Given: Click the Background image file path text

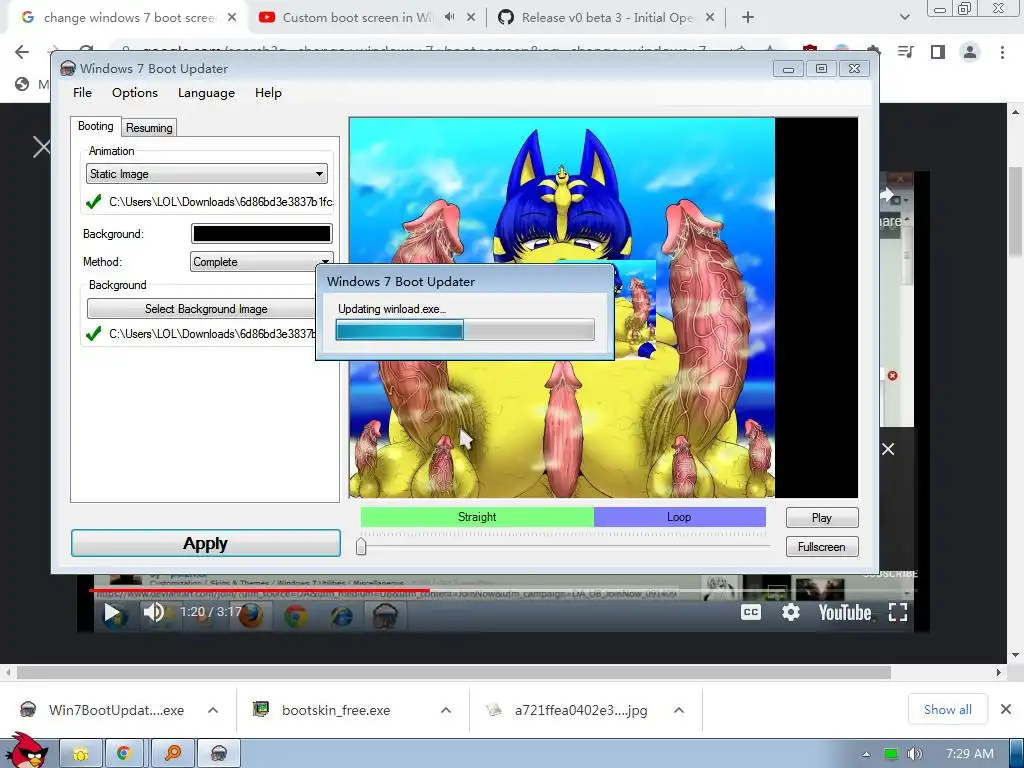Looking at the screenshot, I should (x=212, y=334).
